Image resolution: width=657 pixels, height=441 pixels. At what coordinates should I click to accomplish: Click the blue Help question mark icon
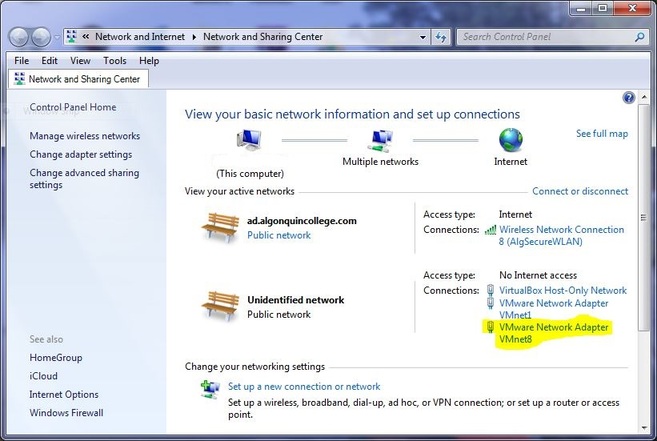(629, 98)
